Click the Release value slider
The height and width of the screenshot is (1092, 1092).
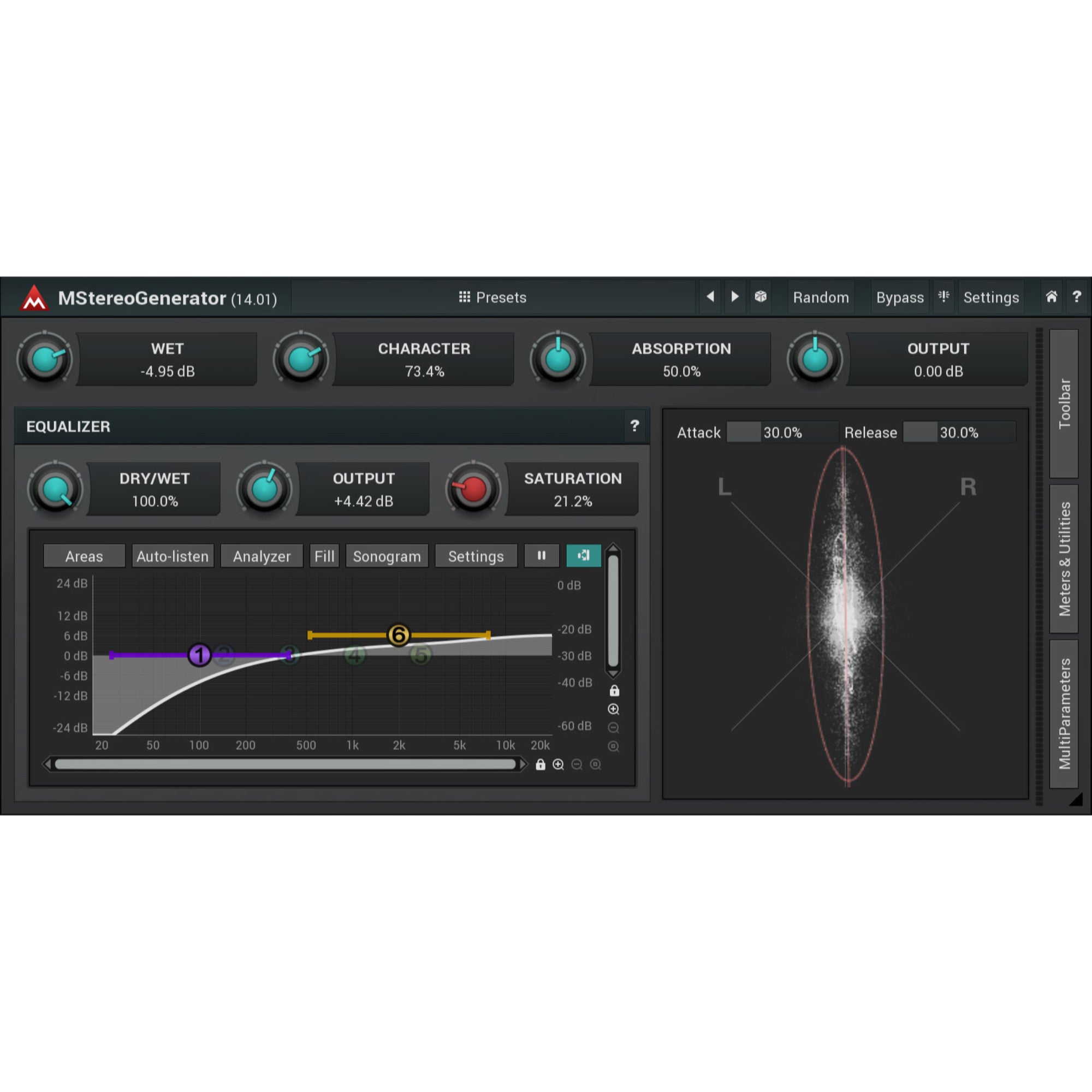959,432
